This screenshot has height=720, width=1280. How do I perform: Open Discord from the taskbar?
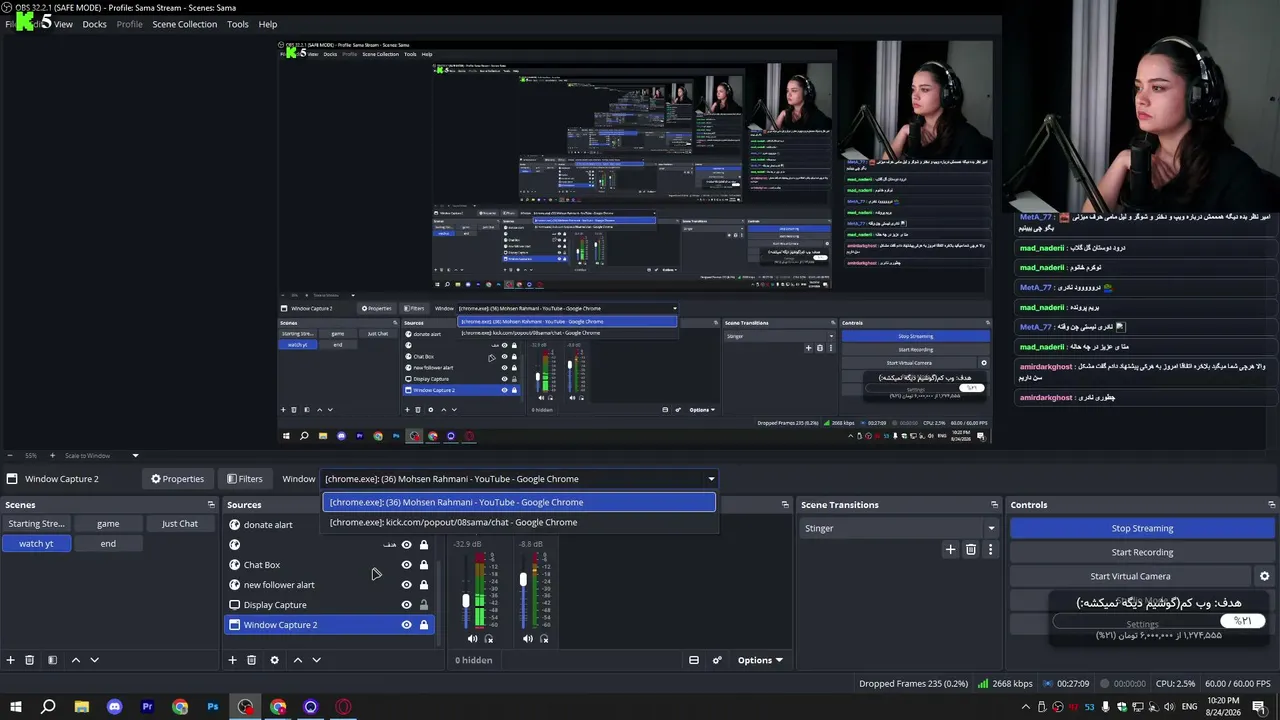(x=114, y=707)
